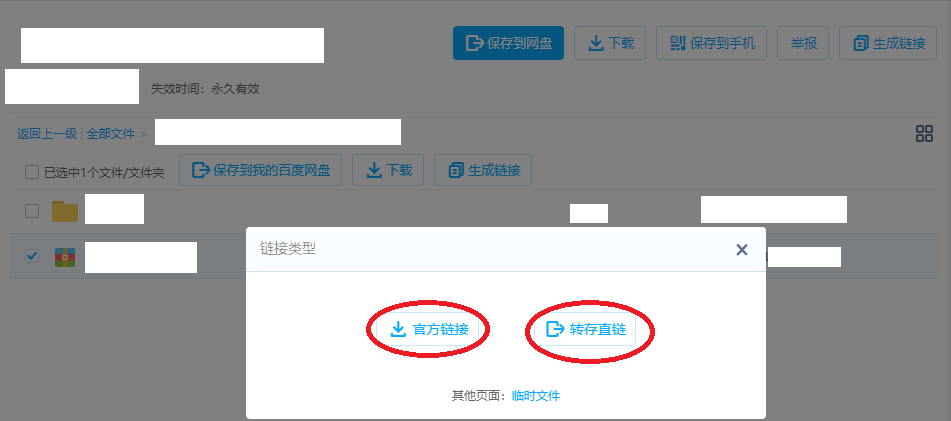The image size is (951, 421).
Task: Open the yellow folder icon
Action: click(x=65, y=210)
